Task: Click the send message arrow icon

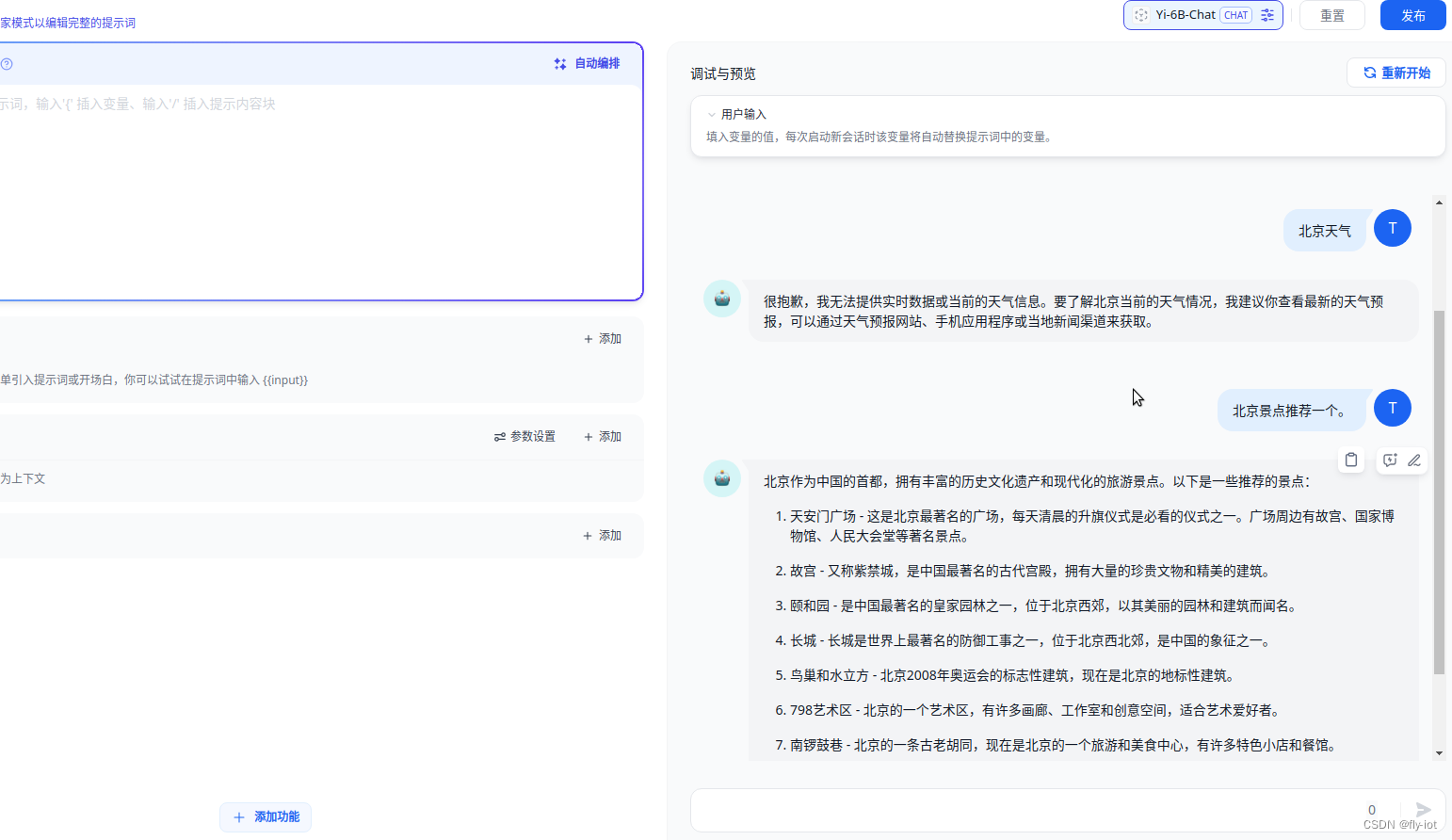Action: pyautogui.click(x=1422, y=809)
